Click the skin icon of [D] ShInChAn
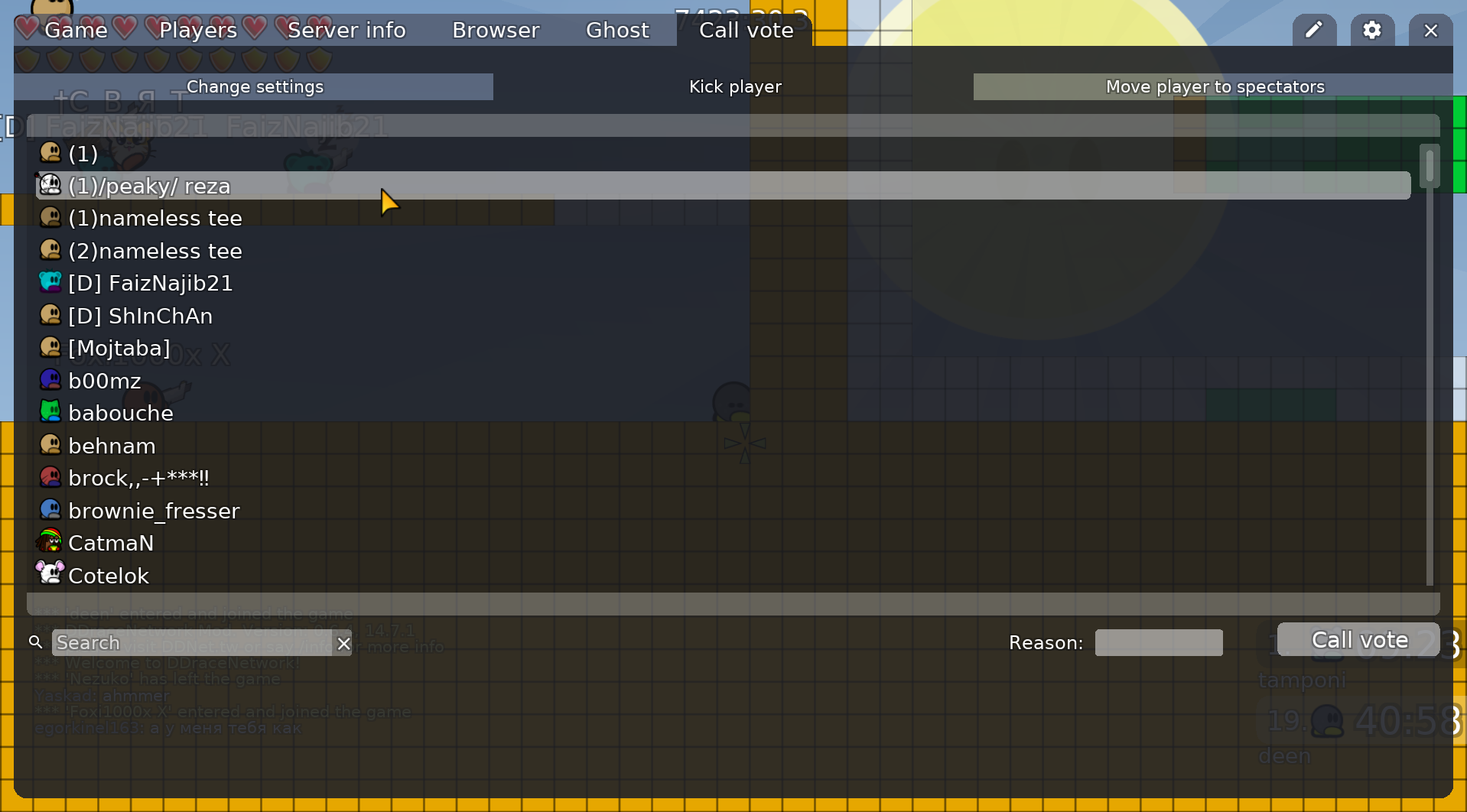1467x812 pixels. (50, 315)
